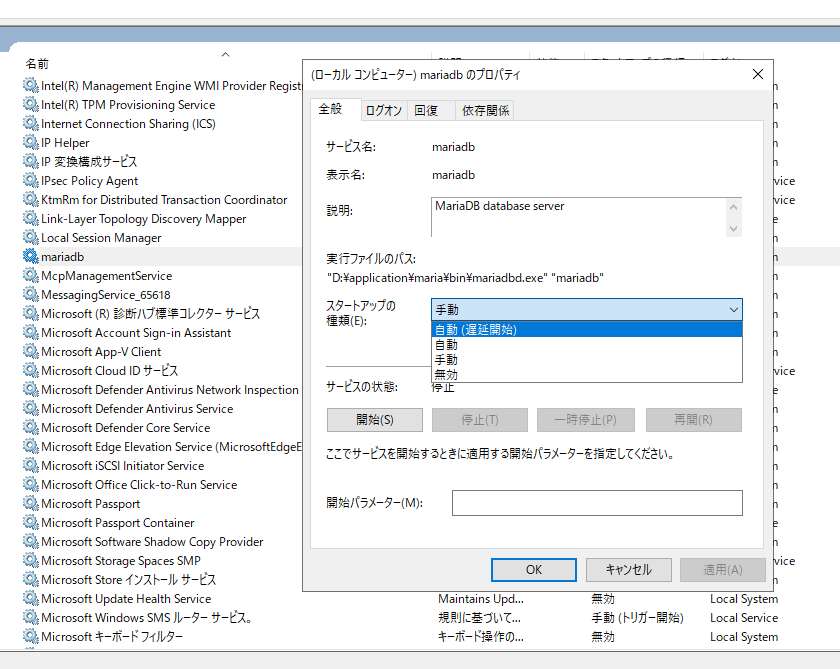Confirm with the OK button
This screenshot has width=840, height=669.
tap(534, 569)
